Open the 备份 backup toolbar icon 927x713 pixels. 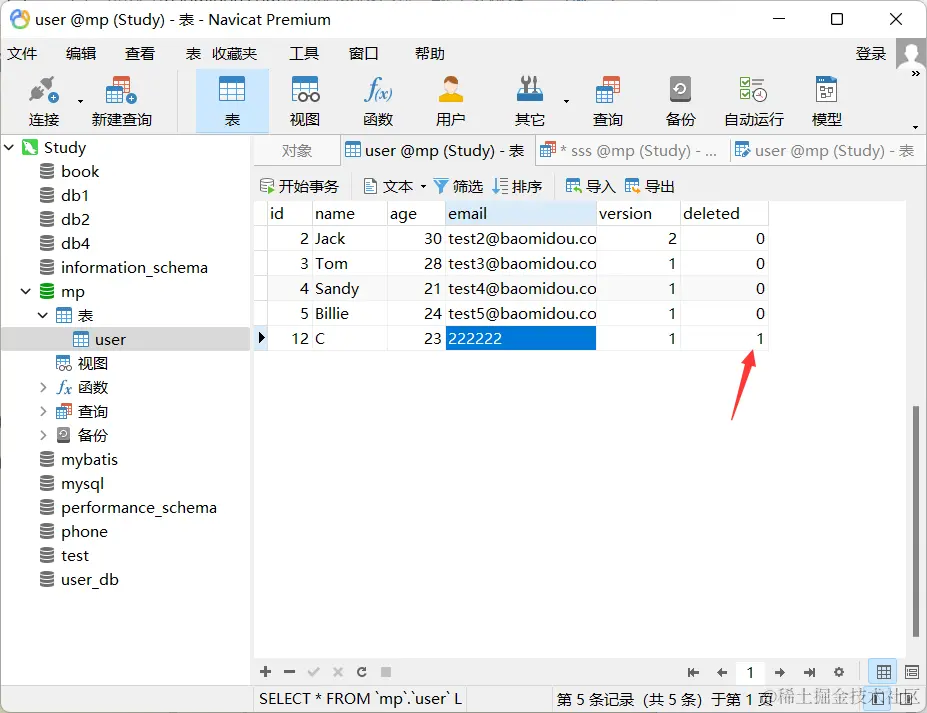(x=680, y=101)
